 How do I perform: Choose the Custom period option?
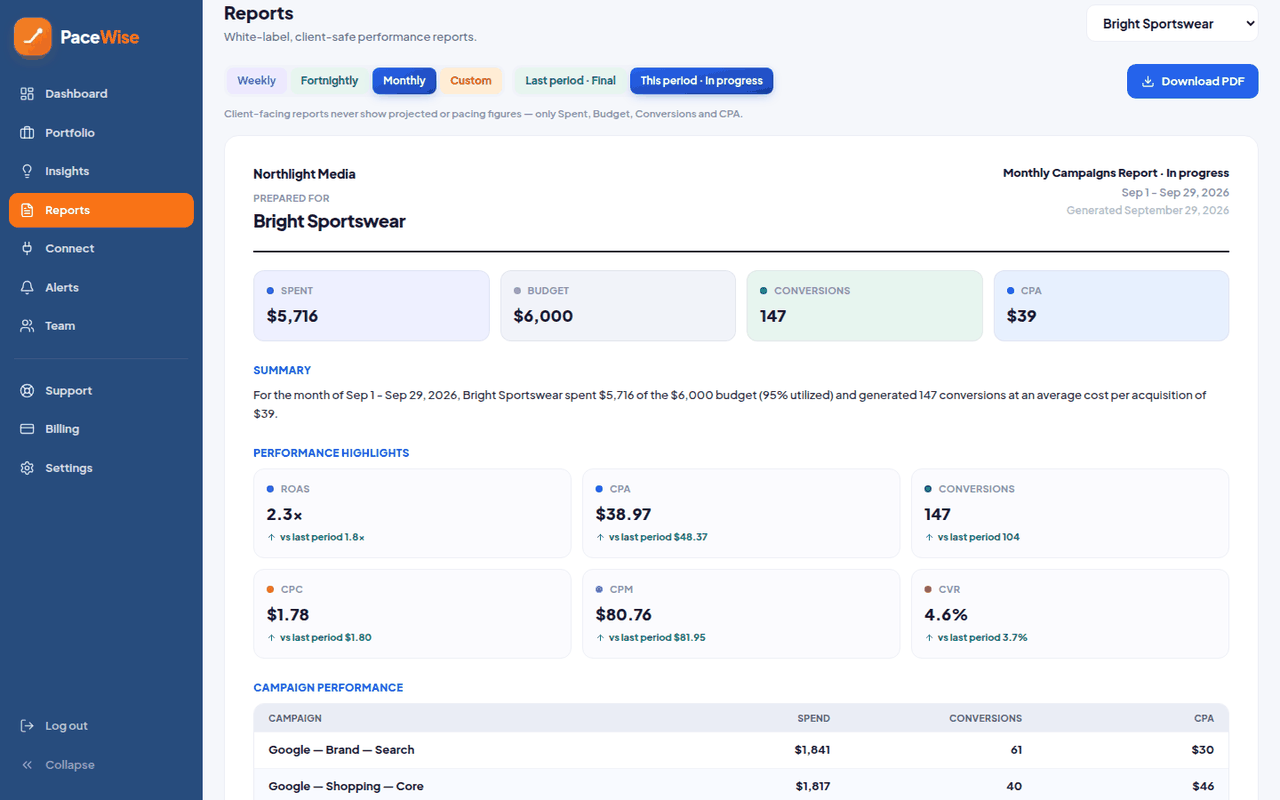pyautogui.click(x=471, y=81)
